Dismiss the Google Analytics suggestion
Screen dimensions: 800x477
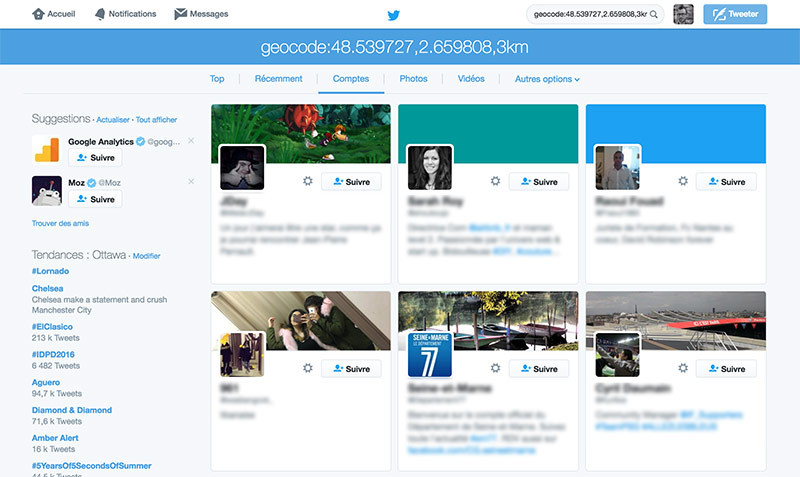point(191,140)
